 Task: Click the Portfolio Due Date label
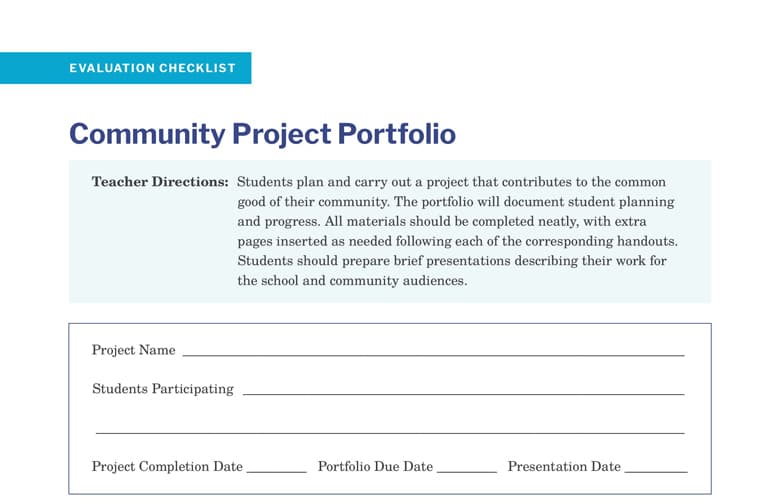point(375,467)
